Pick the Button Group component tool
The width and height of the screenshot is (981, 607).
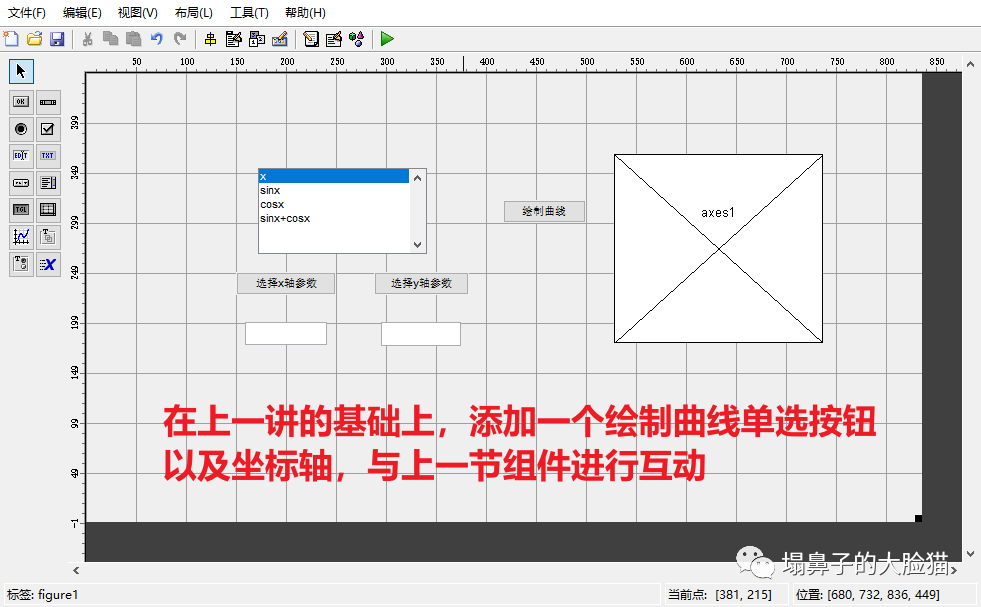pos(21,263)
